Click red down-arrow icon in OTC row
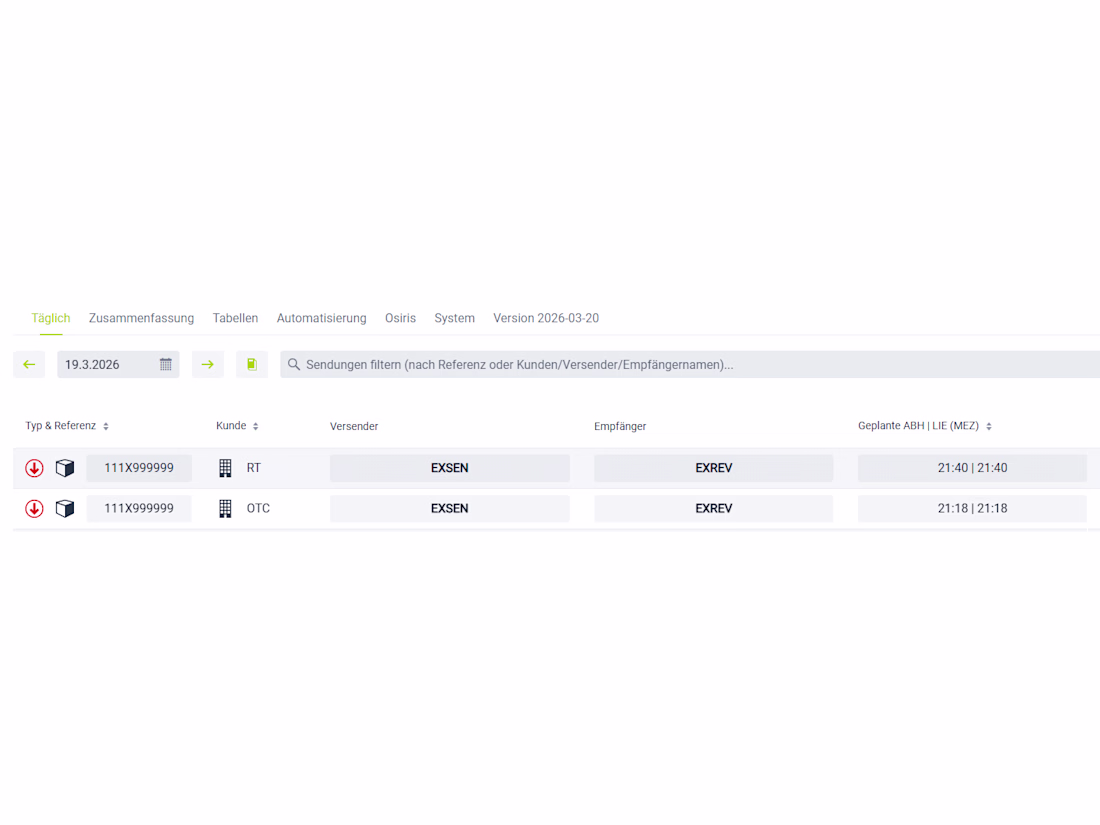 (34, 509)
